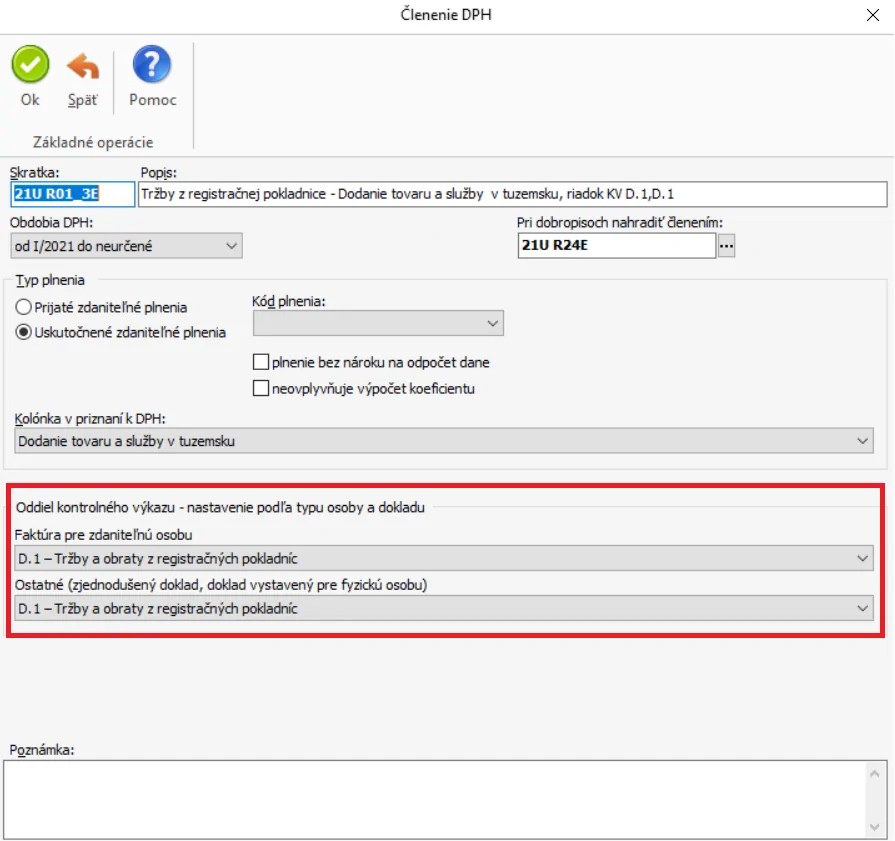The image size is (895, 841).
Task: Enable plnenie bez nároku na odpočet dane
Action: point(261,362)
